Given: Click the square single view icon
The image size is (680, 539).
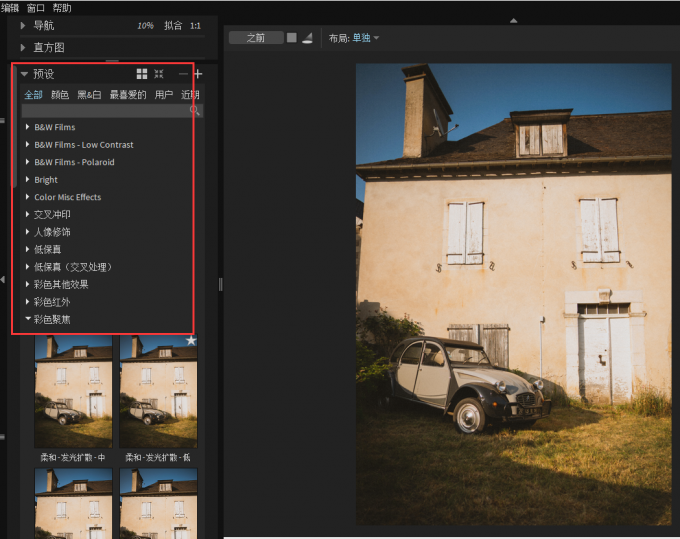Looking at the screenshot, I should [x=292, y=38].
